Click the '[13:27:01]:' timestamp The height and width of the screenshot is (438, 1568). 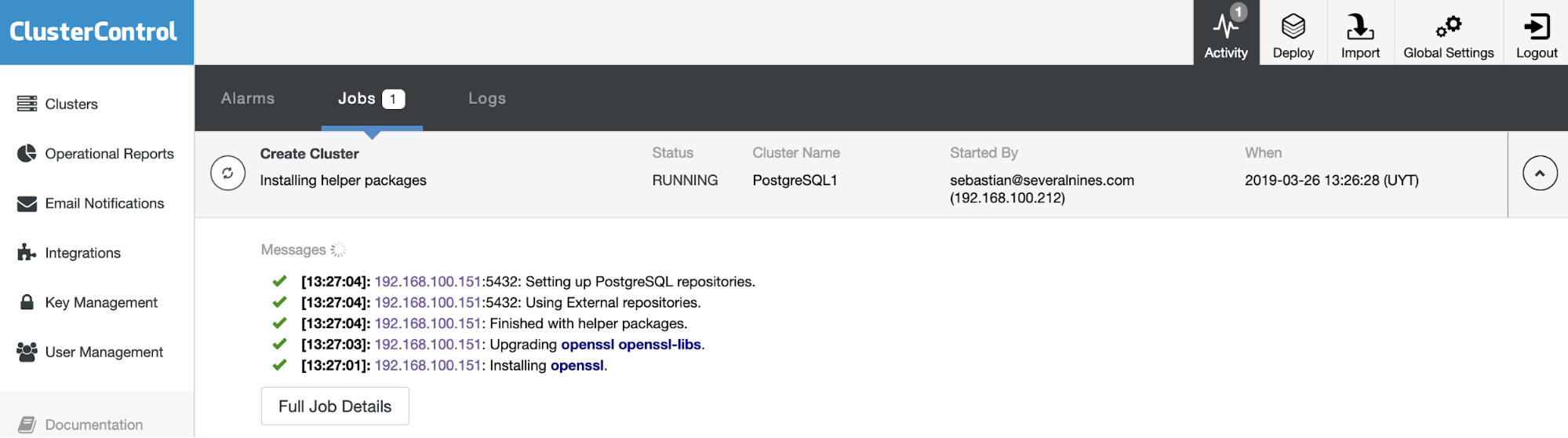point(336,365)
